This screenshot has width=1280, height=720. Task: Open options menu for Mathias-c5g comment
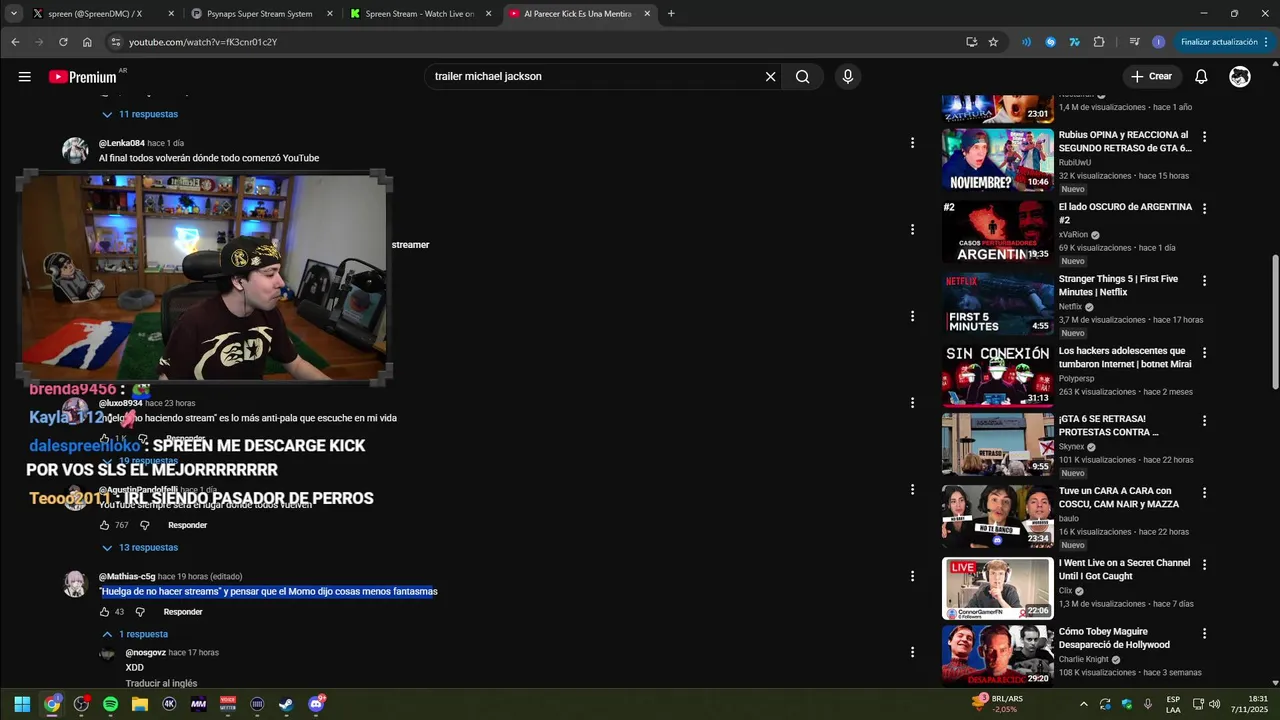pyautogui.click(x=912, y=576)
